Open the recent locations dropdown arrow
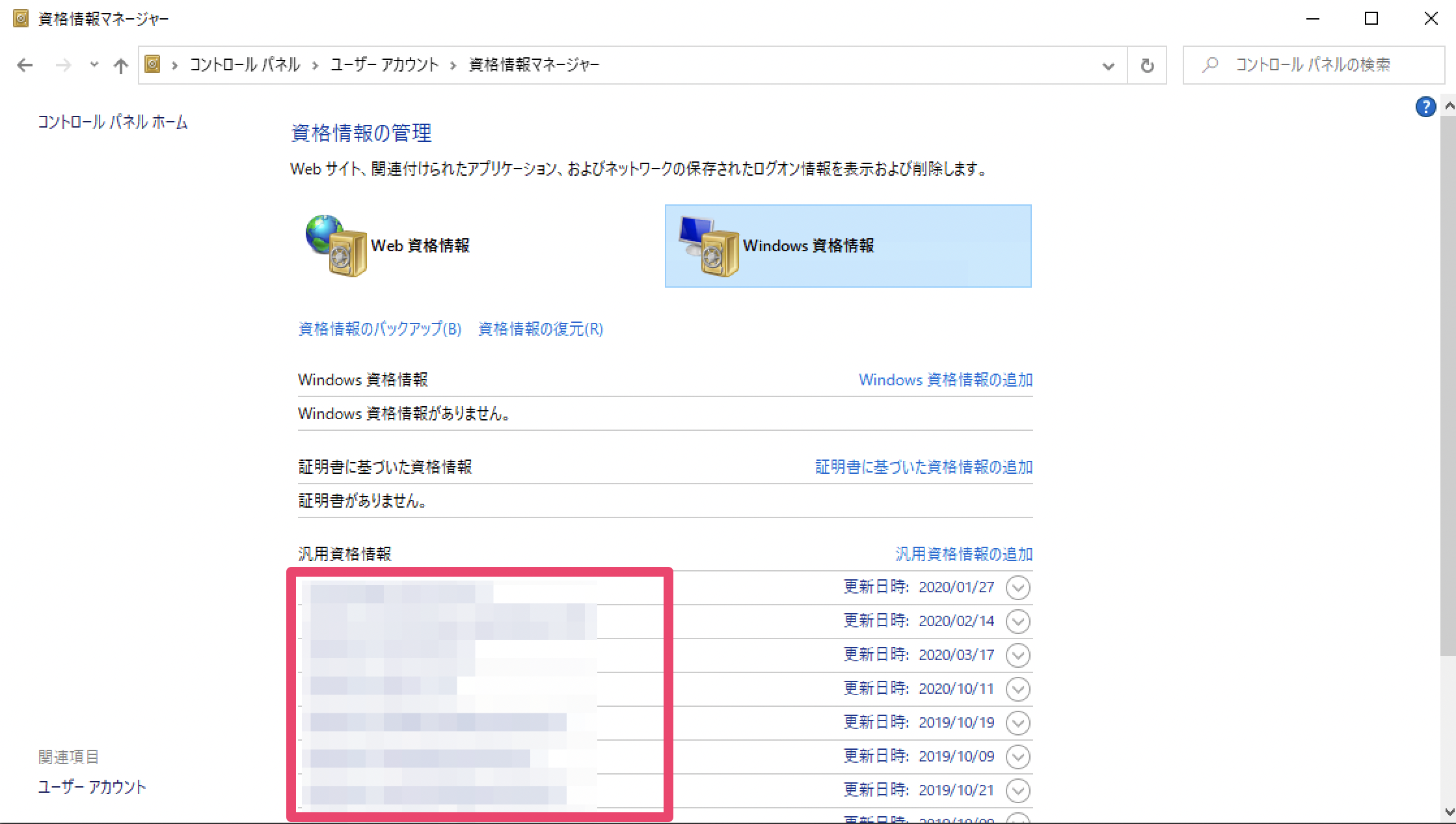Image resolution: width=1456 pixels, height=824 pixels. point(94,64)
